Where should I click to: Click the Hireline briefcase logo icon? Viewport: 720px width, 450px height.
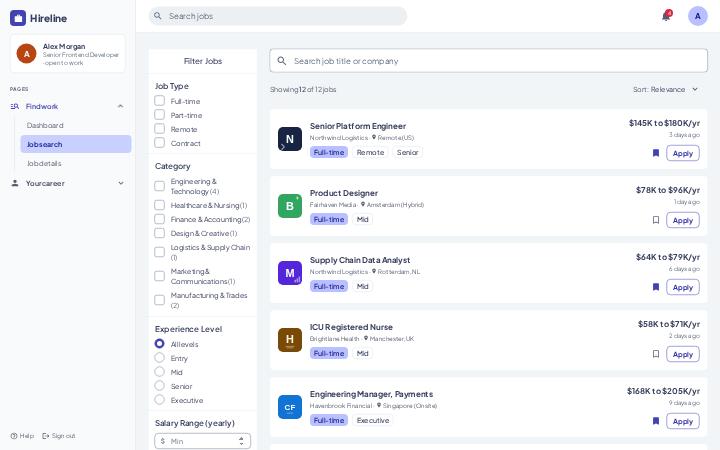click(18, 18)
